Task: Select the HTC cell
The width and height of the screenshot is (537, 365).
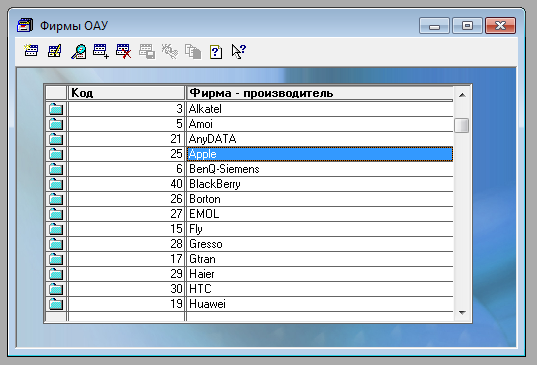Action: click(x=320, y=289)
